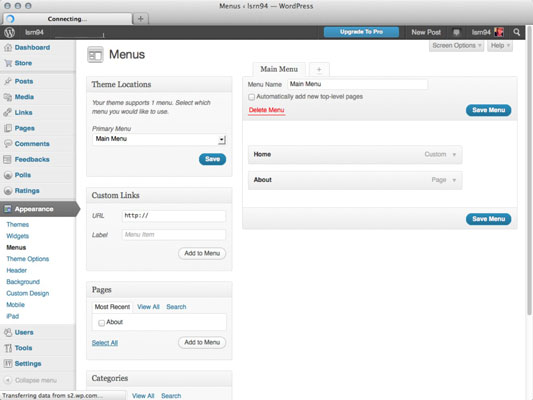
Task: Add a new menu with plus tab
Action: coord(319,70)
